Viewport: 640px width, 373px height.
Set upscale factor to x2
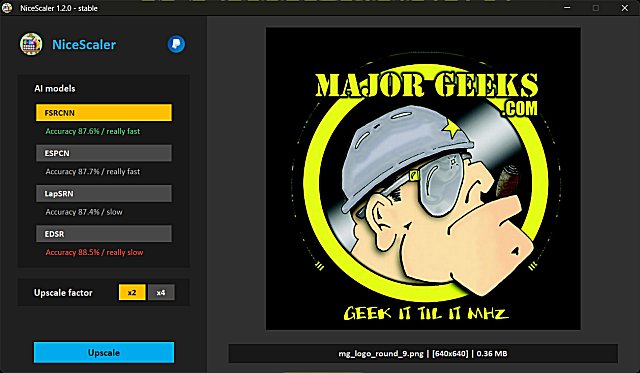tap(132, 292)
